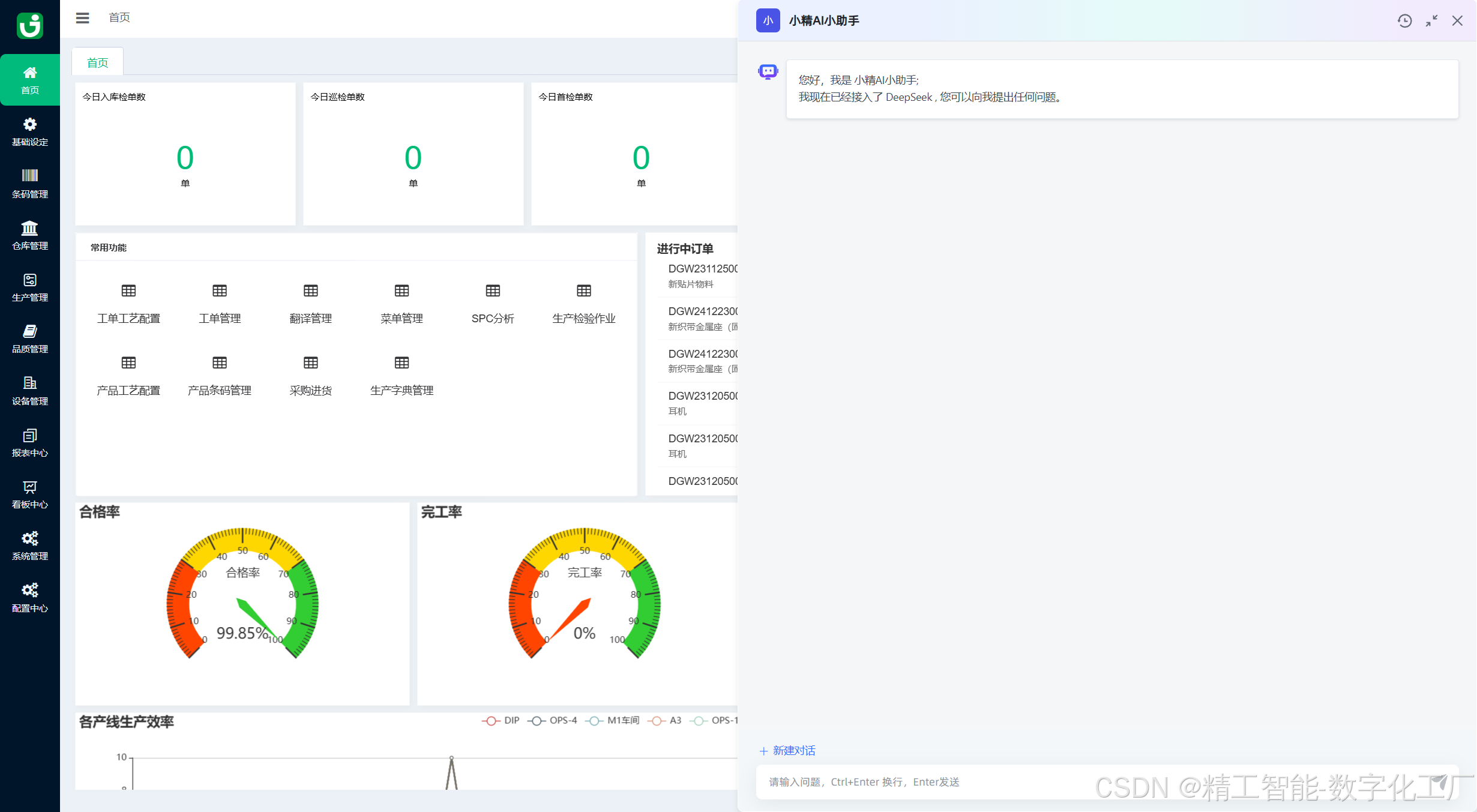Open chat history clock icon
The image size is (1477, 812).
(1404, 21)
